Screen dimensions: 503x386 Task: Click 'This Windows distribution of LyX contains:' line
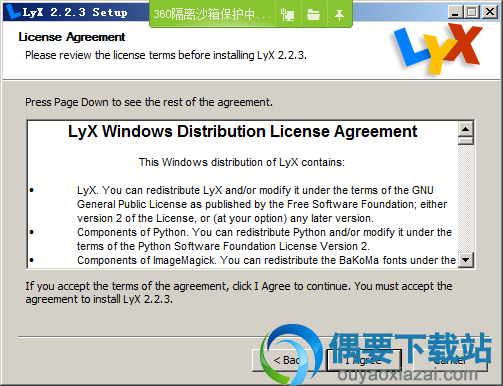tap(242, 162)
